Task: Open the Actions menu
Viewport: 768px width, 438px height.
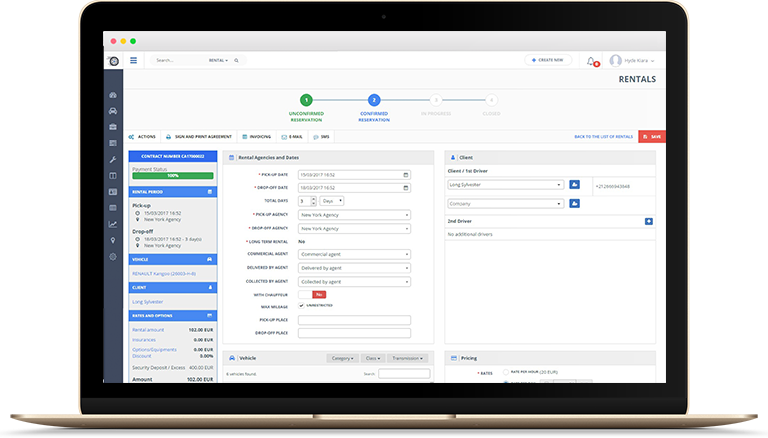Action: click(x=142, y=137)
